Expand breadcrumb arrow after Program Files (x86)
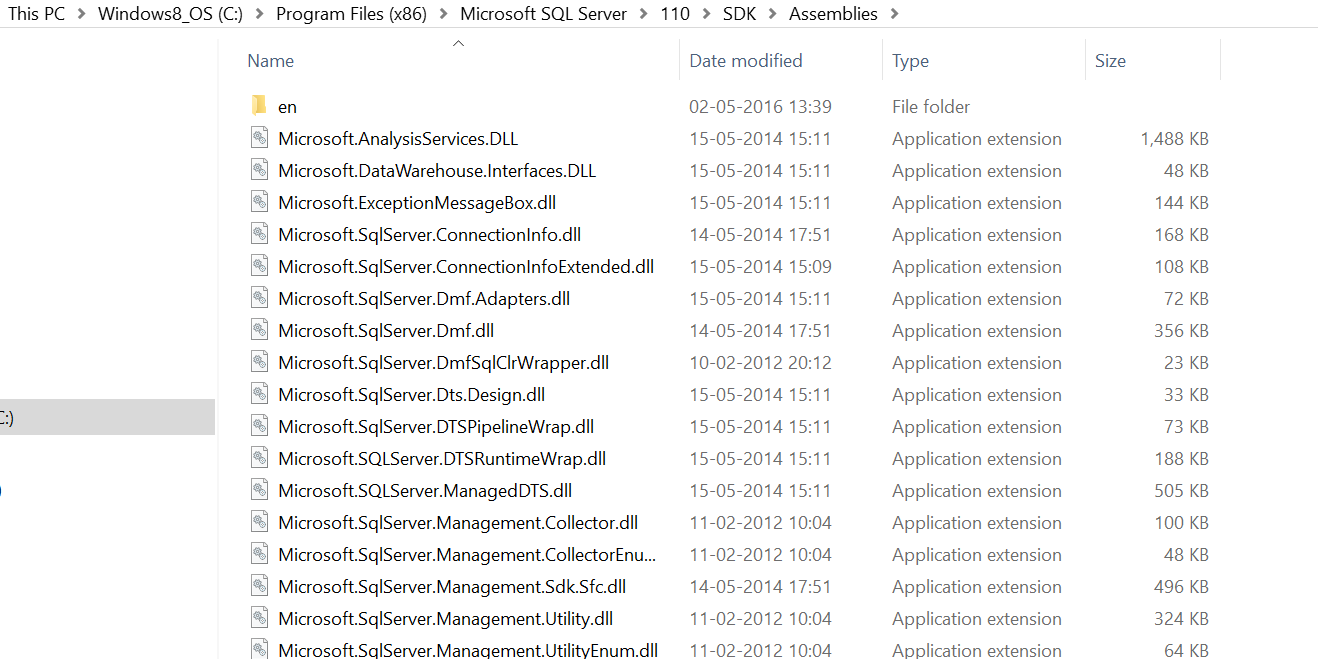1318x659 pixels. tap(443, 14)
